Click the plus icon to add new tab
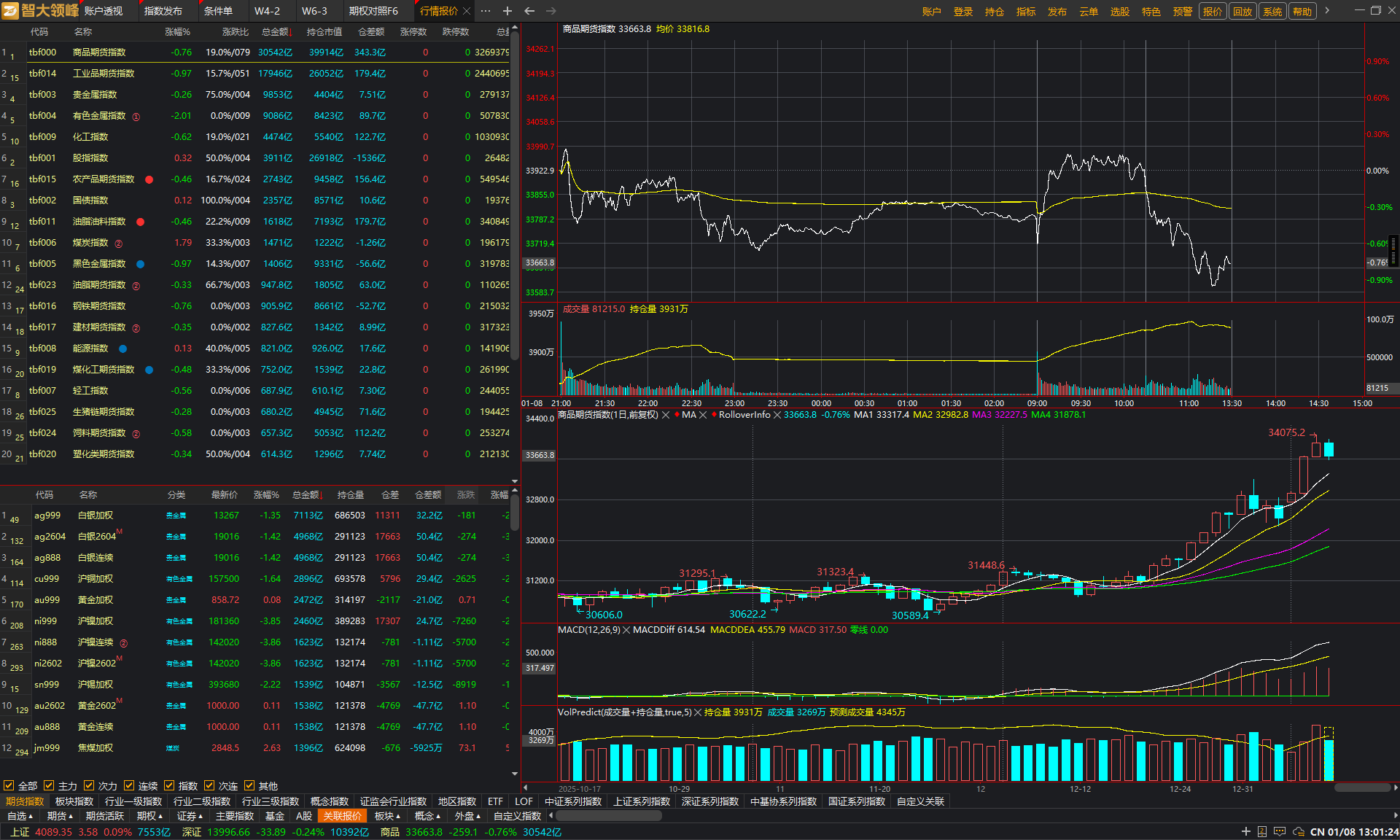 click(x=507, y=11)
